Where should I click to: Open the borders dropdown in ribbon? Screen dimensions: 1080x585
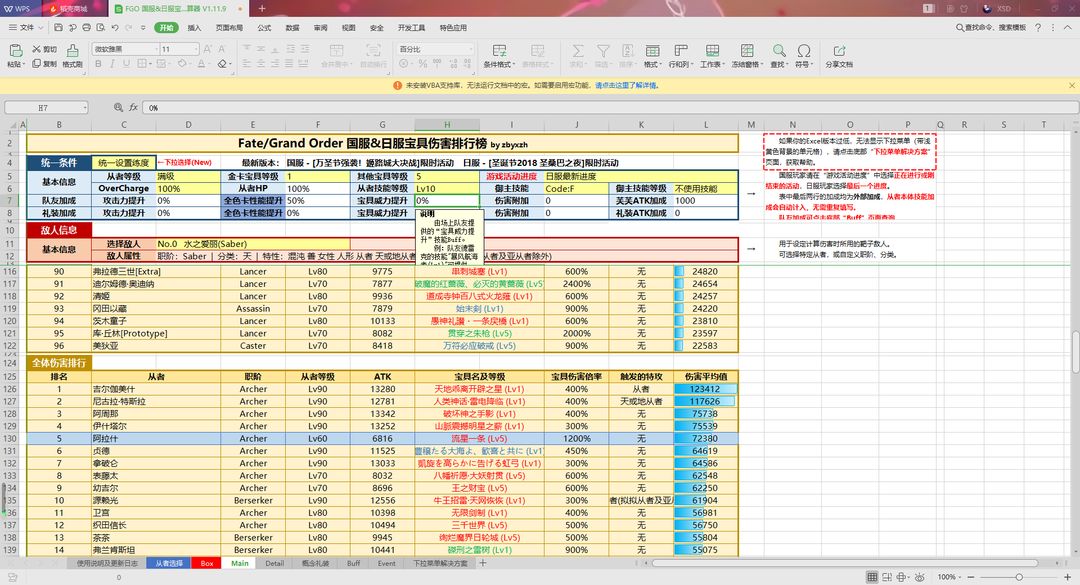(x=149, y=63)
